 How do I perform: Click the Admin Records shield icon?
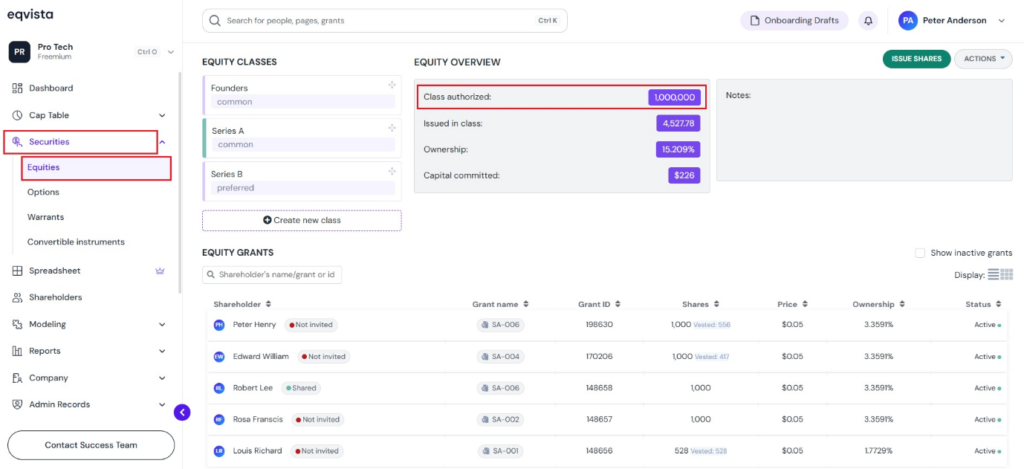18,404
